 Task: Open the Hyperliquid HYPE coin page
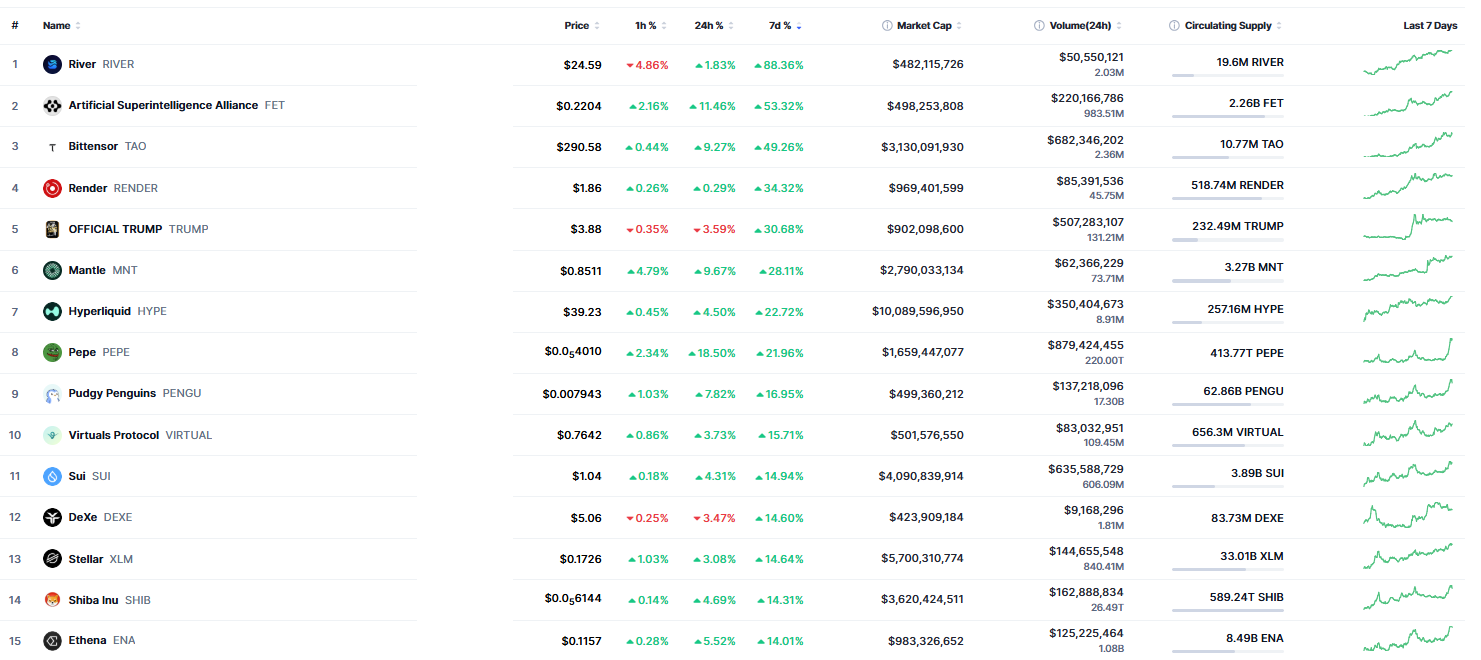[99, 311]
